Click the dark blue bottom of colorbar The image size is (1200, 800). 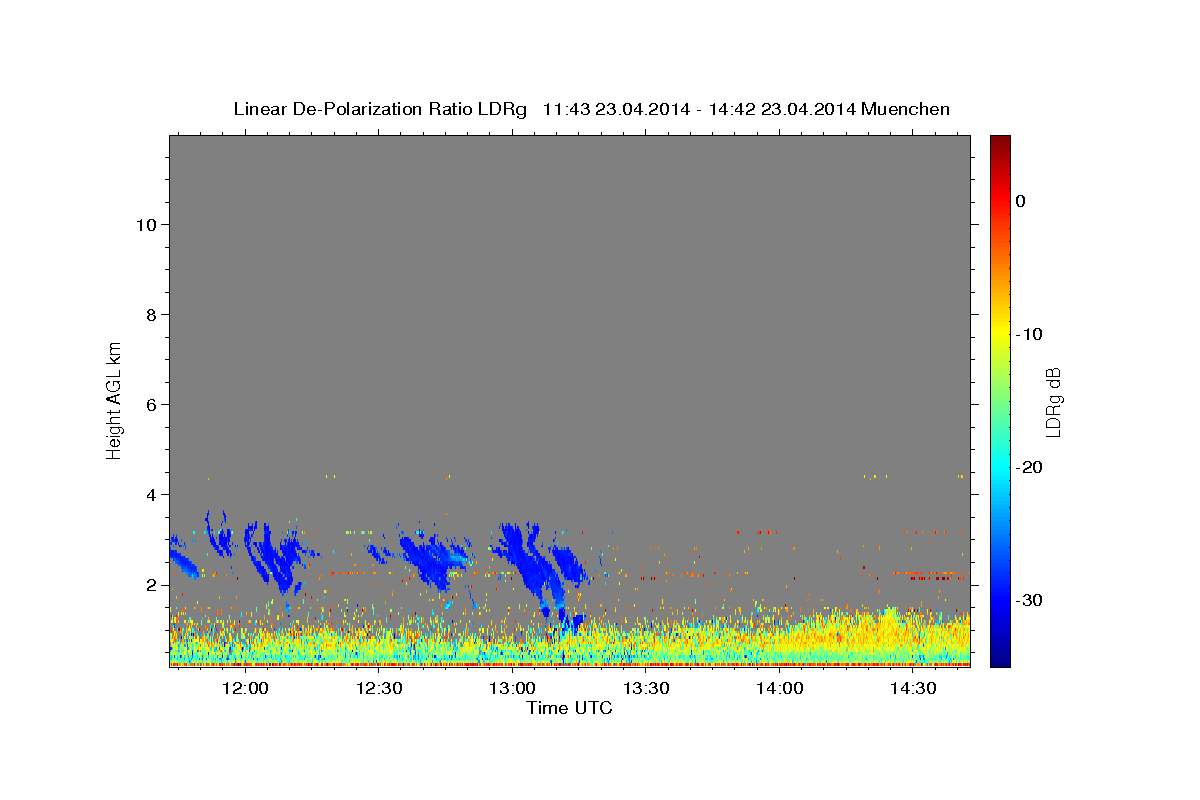(x=1000, y=658)
